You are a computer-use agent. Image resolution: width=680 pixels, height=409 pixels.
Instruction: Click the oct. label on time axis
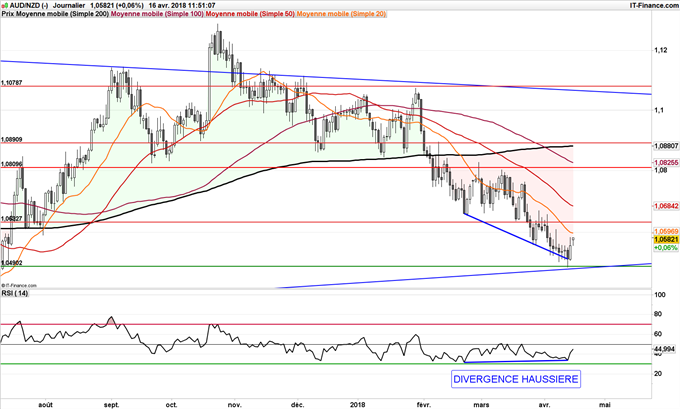[x=172, y=405]
